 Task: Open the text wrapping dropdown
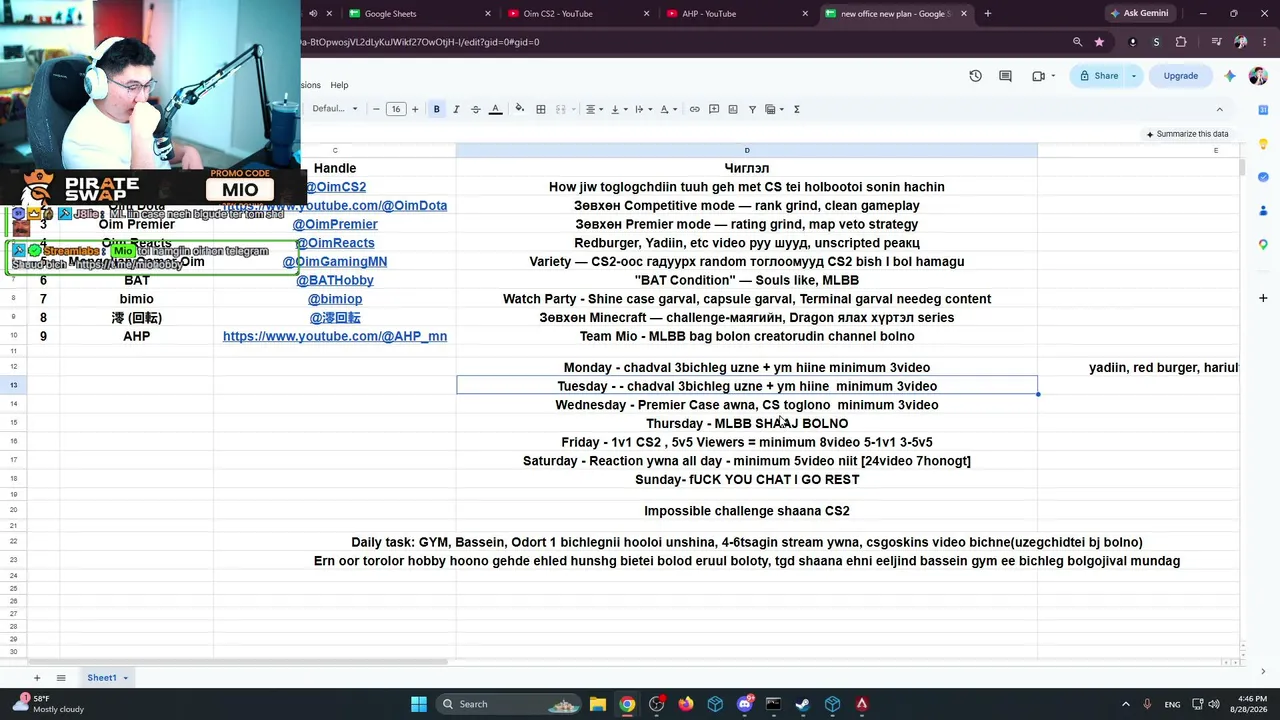click(642, 109)
